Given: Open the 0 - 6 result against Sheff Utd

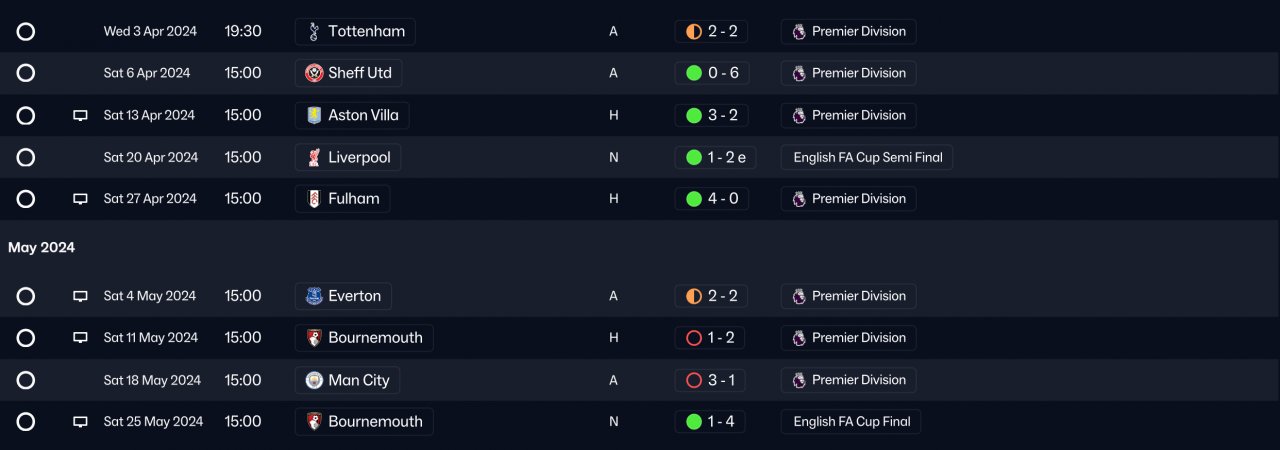Looking at the screenshot, I should tap(712, 73).
